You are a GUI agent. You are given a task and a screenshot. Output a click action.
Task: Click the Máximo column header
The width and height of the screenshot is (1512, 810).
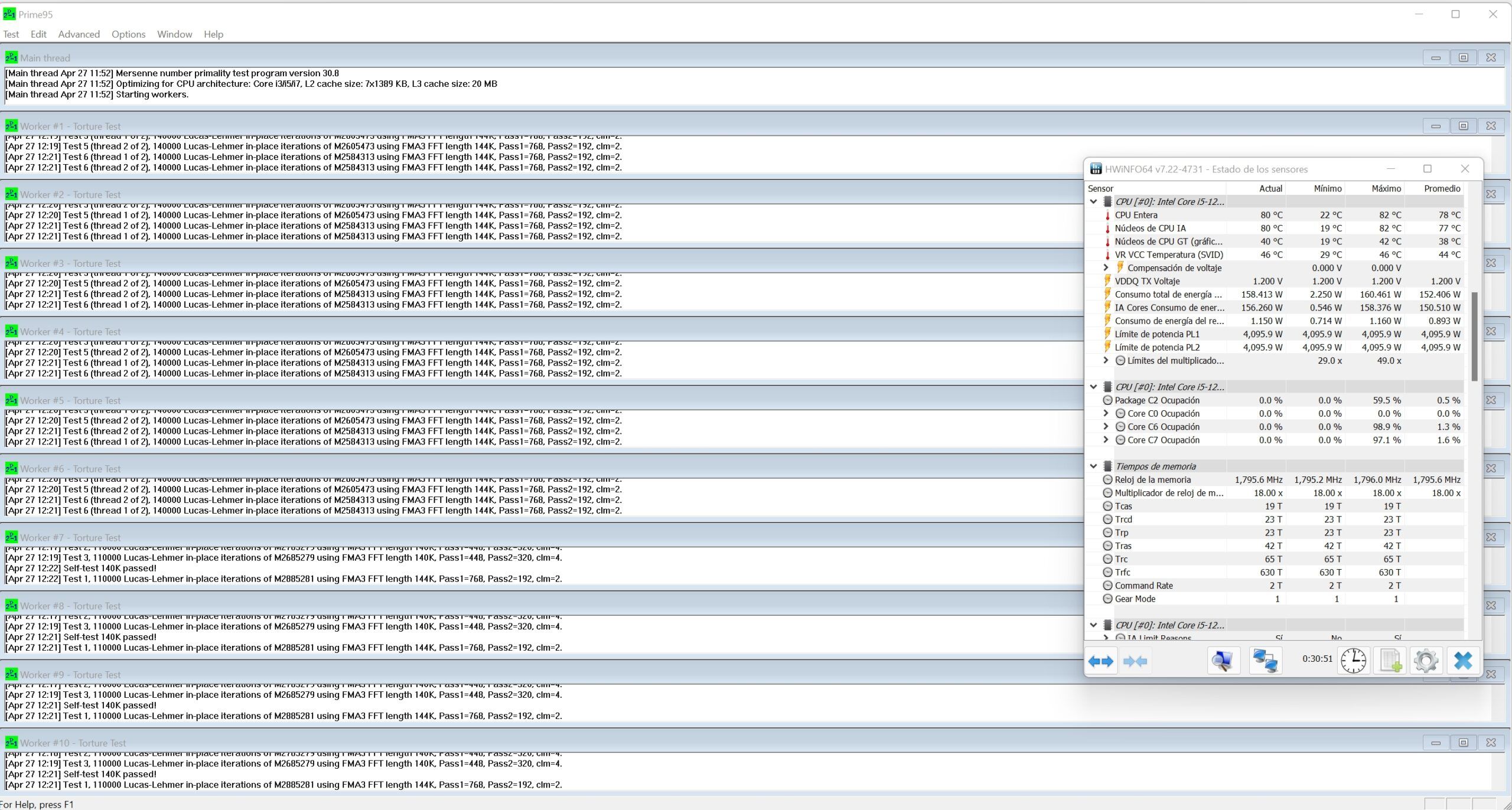tap(1374, 188)
